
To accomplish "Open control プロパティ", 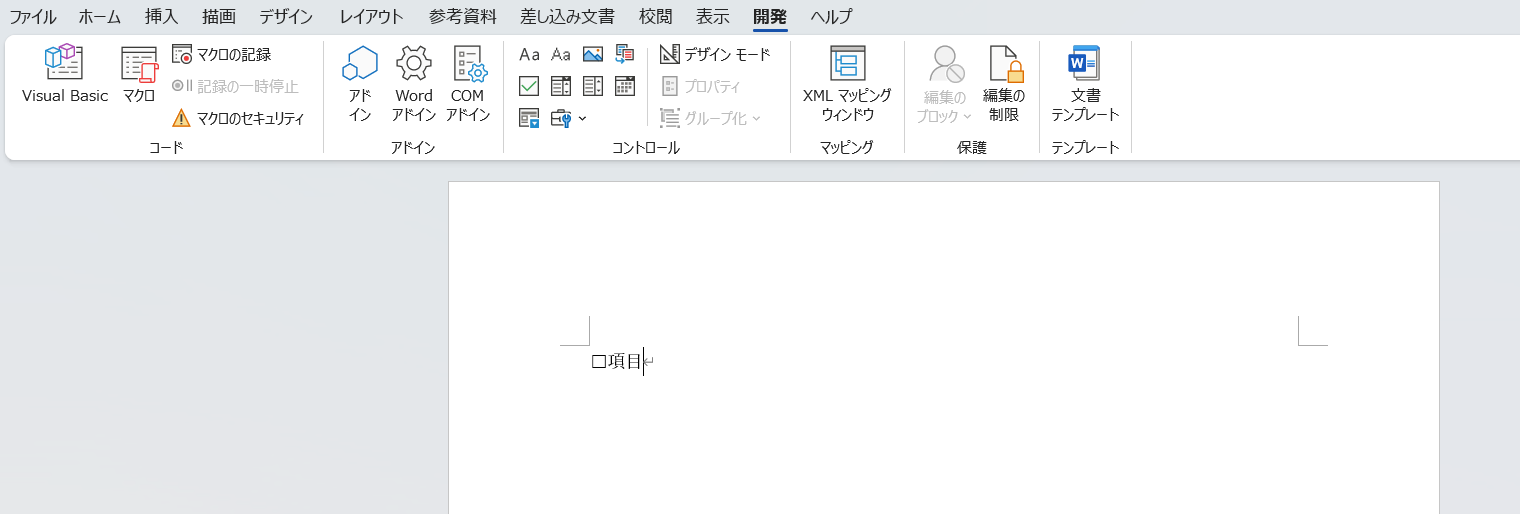I will 701,86.
